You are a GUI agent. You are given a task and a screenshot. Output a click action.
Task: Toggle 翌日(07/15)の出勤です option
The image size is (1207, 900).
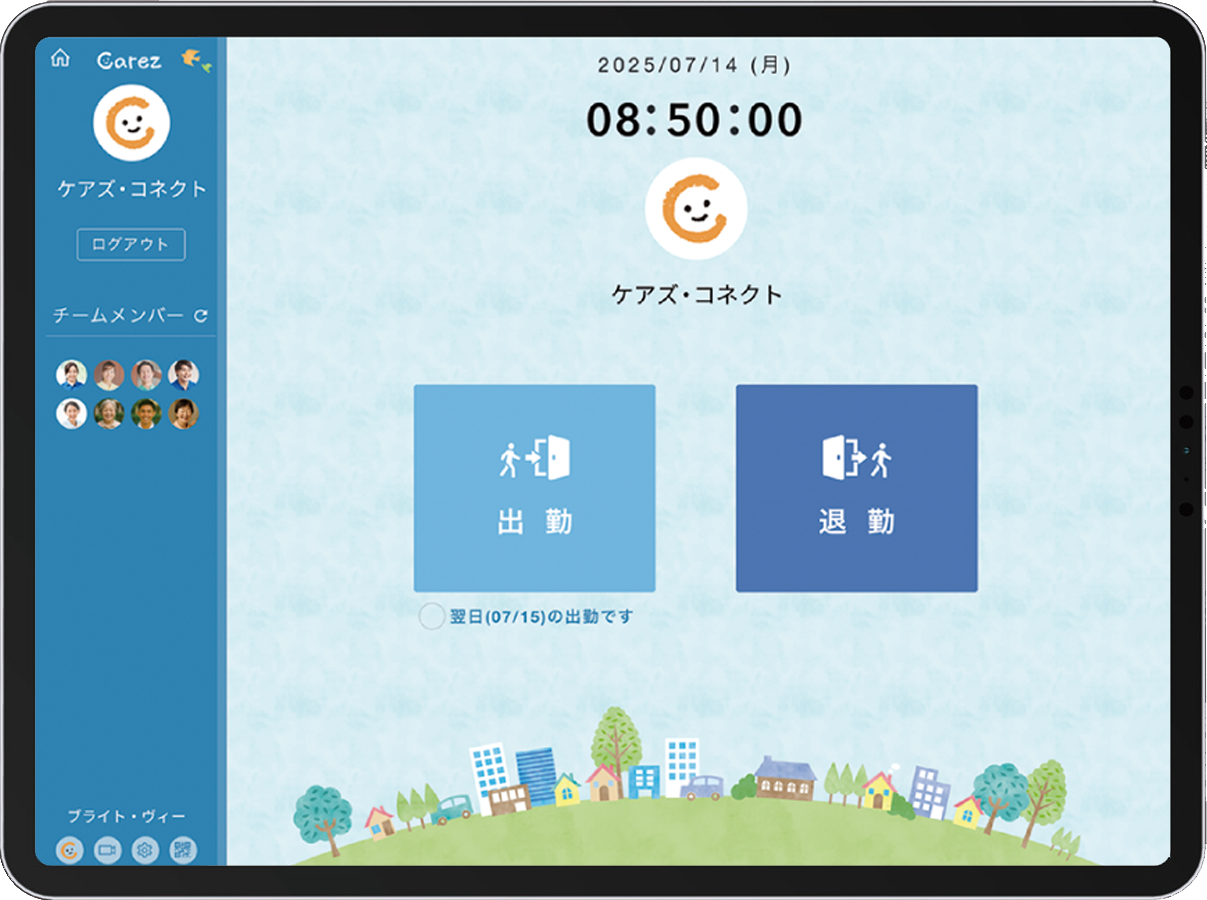click(431, 617)
